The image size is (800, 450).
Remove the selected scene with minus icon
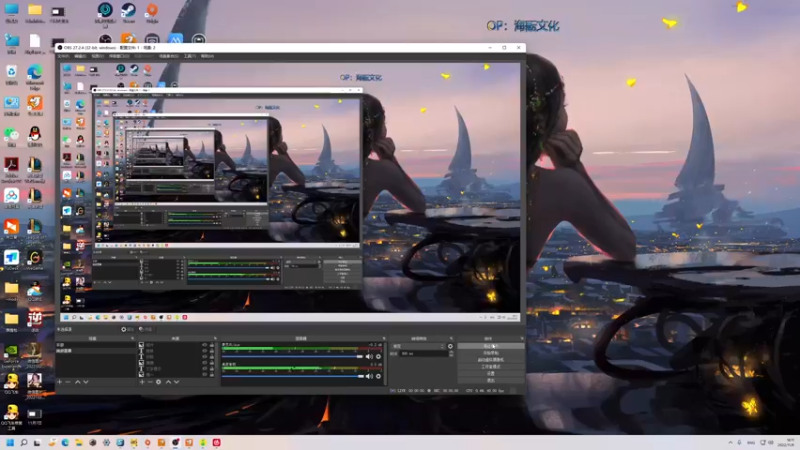pos(68,382)
